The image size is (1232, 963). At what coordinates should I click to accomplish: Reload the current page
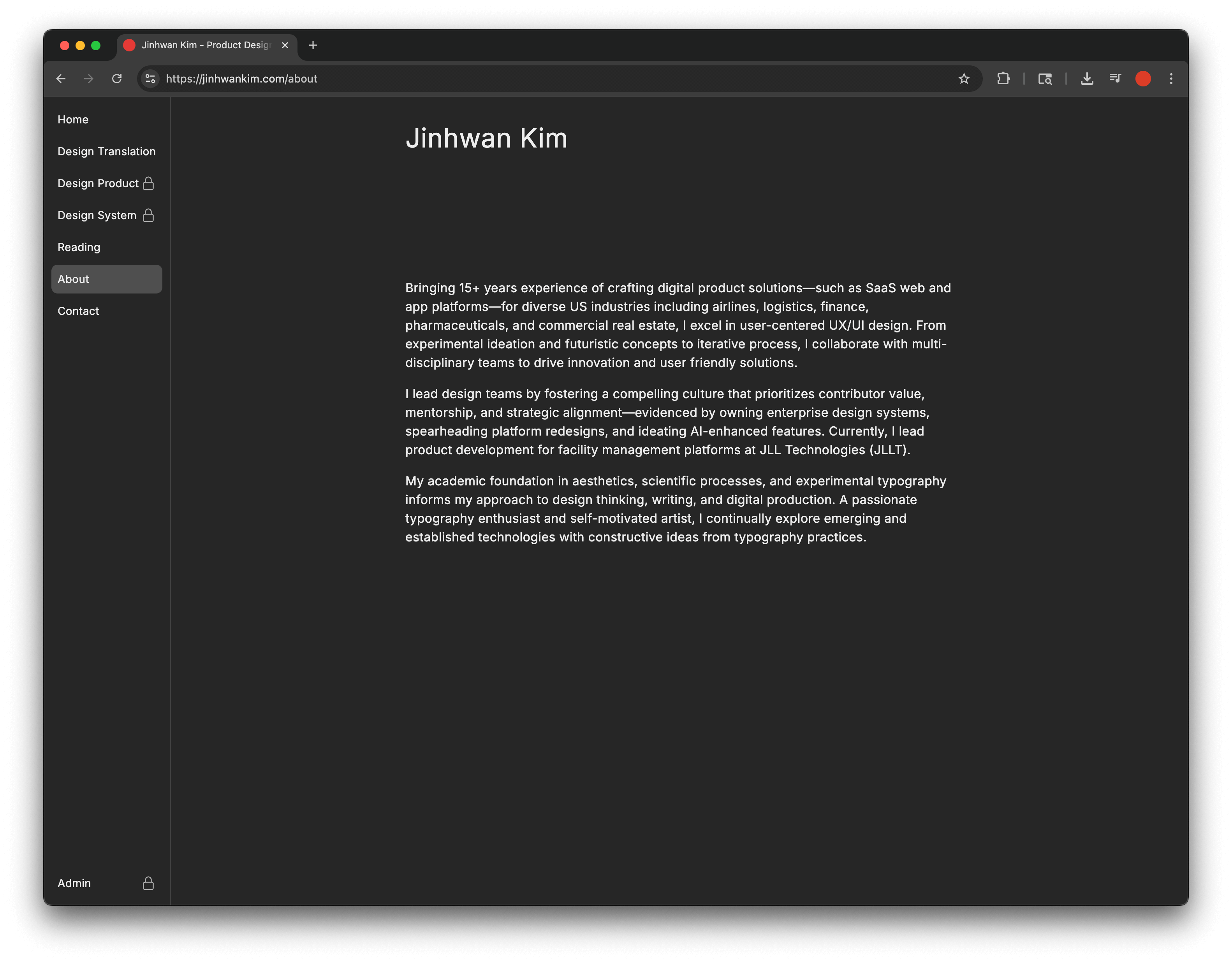[x=117, y=79]
